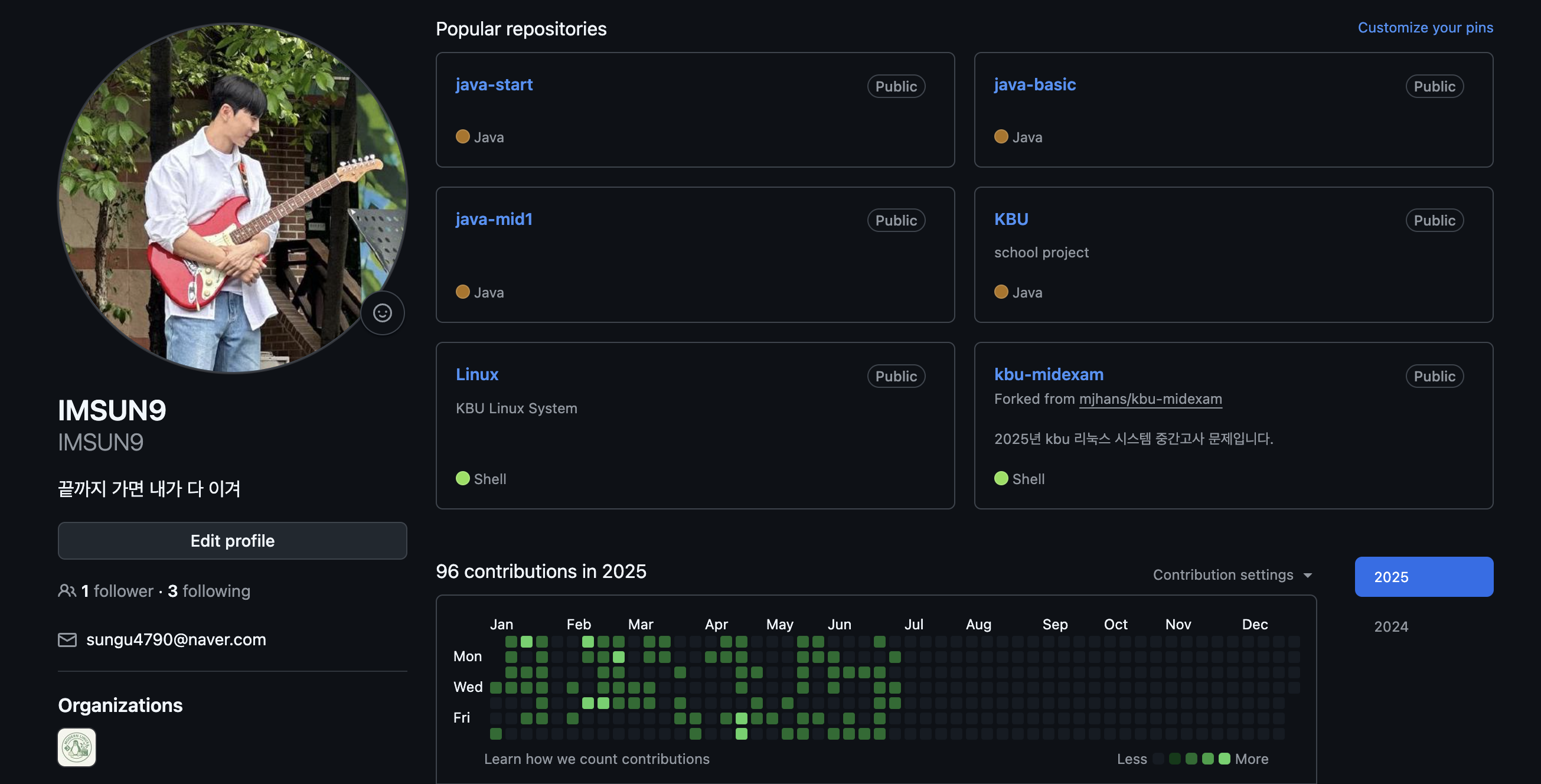The height and width of the screenshot is (784, 1541).
Task: Follow the mjhans/kbu-midexam fork source link
Action: (x=1150, y=399)
